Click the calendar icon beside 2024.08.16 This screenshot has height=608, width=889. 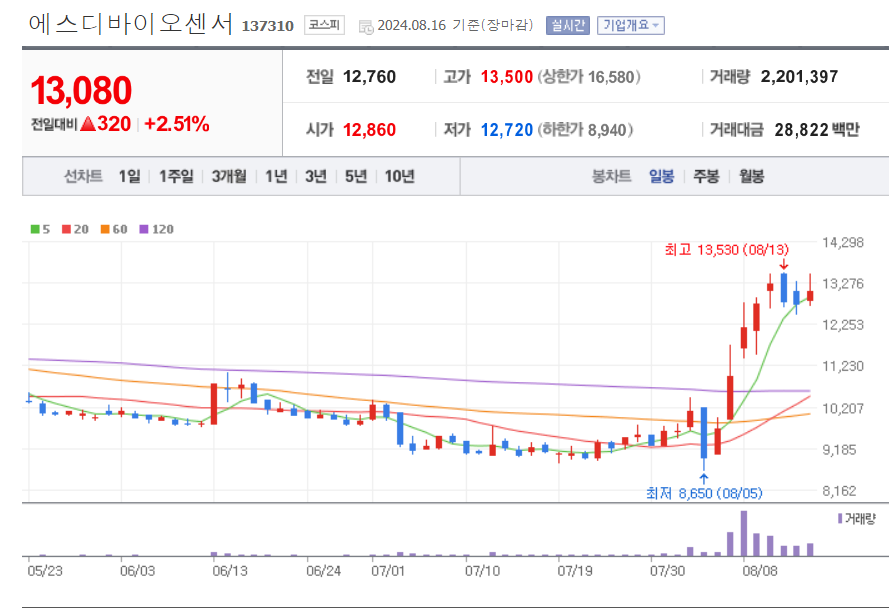pyautogui.click(x=364, y=26)
